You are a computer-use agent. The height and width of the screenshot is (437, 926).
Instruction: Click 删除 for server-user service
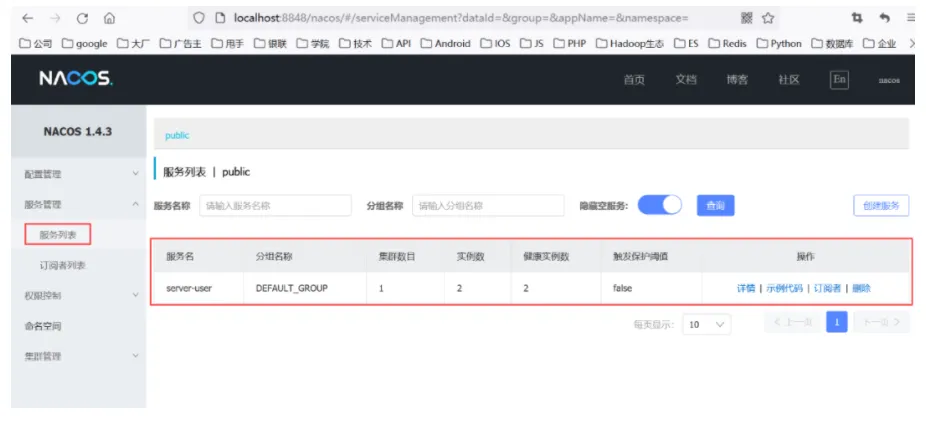[x=862, y=288]
